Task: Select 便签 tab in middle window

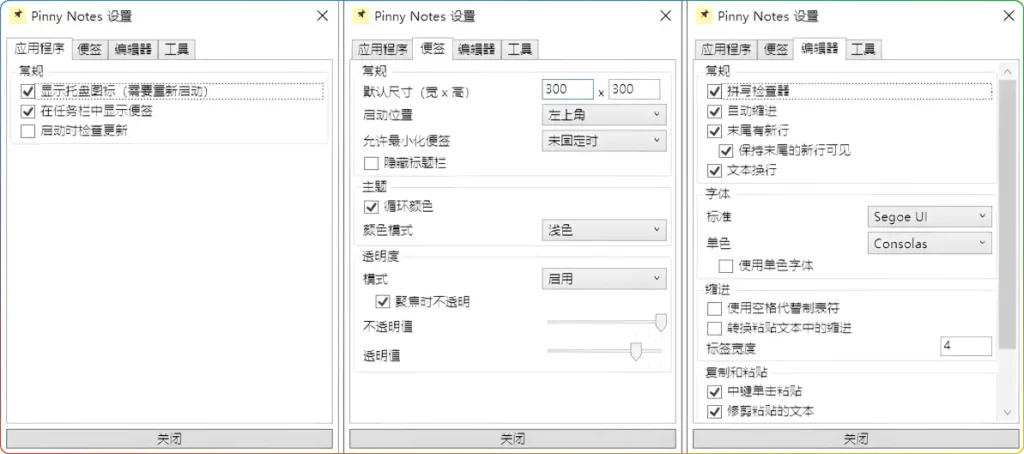Action: click(433, 48)
